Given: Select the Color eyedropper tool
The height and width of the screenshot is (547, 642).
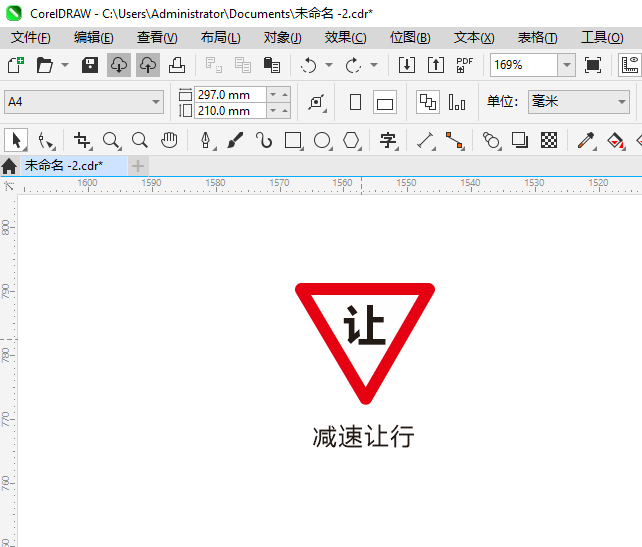Looking at the screenshot, I should 586,140.
